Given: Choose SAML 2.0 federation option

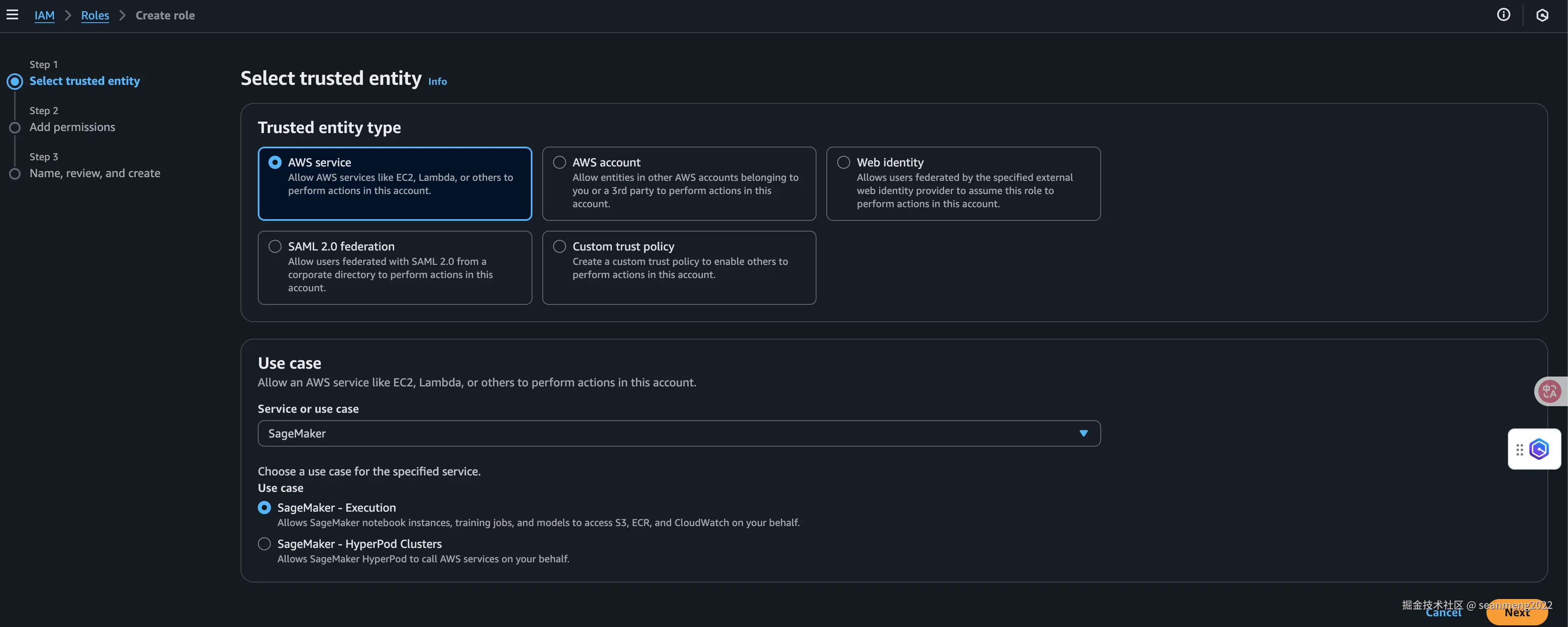Looking at the screenshot, I should [275, 246].
